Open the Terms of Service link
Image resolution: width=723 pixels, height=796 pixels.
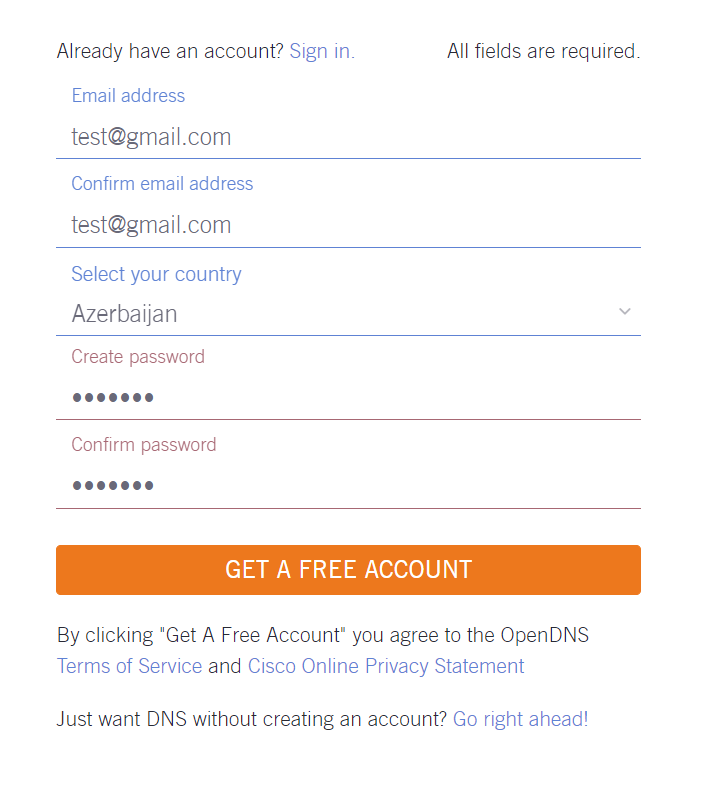(129, 666)
